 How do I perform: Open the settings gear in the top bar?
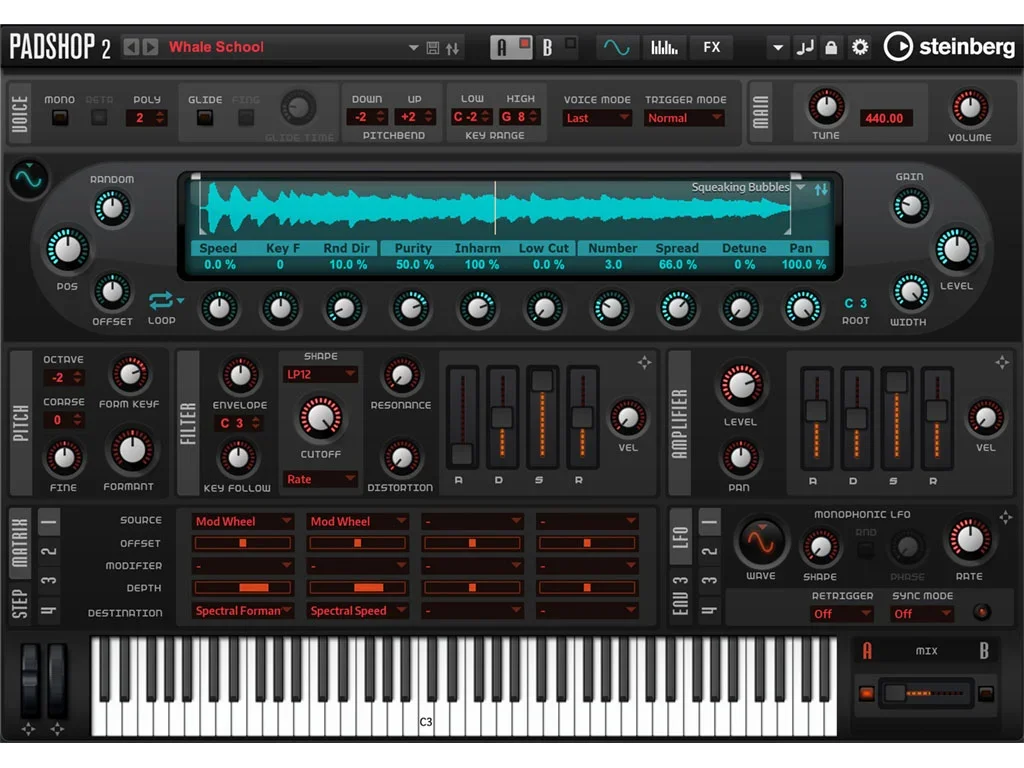coord(859,47)
